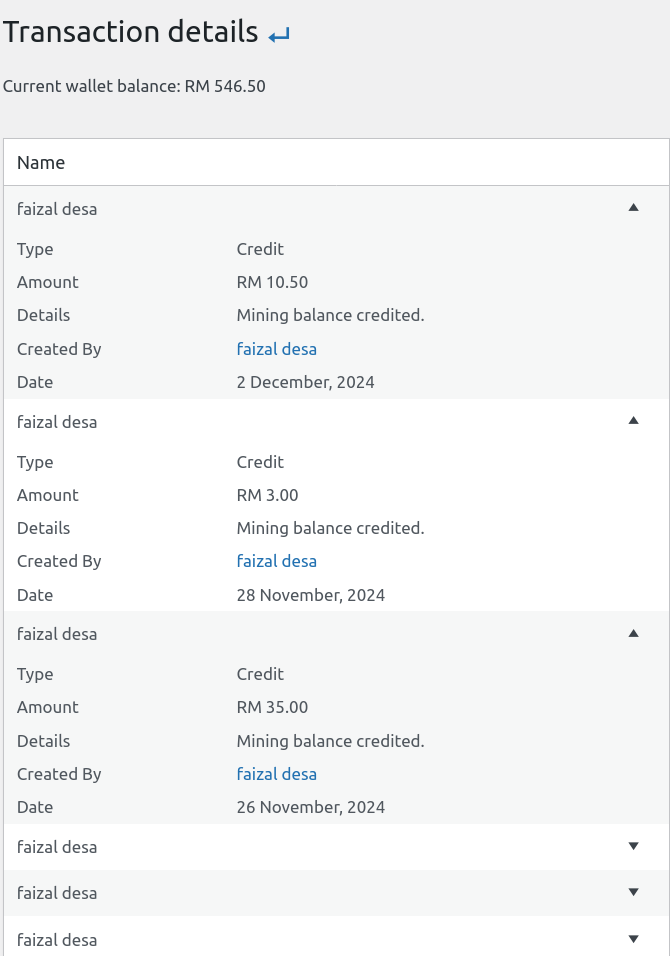The height and width of the screenshot is (956, 670).
Task: Expand the fifth faizal desa row
Action: (x=632, y=892)
